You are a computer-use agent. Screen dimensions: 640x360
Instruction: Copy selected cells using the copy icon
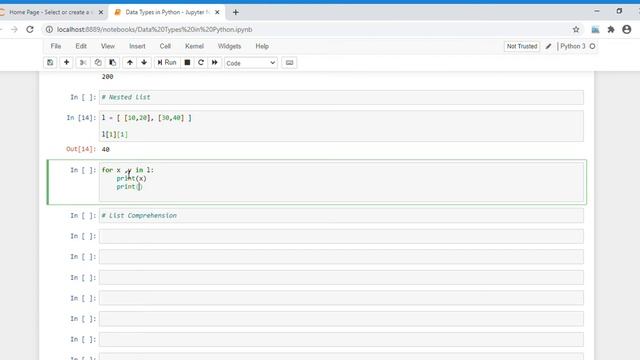pos(98,63)
